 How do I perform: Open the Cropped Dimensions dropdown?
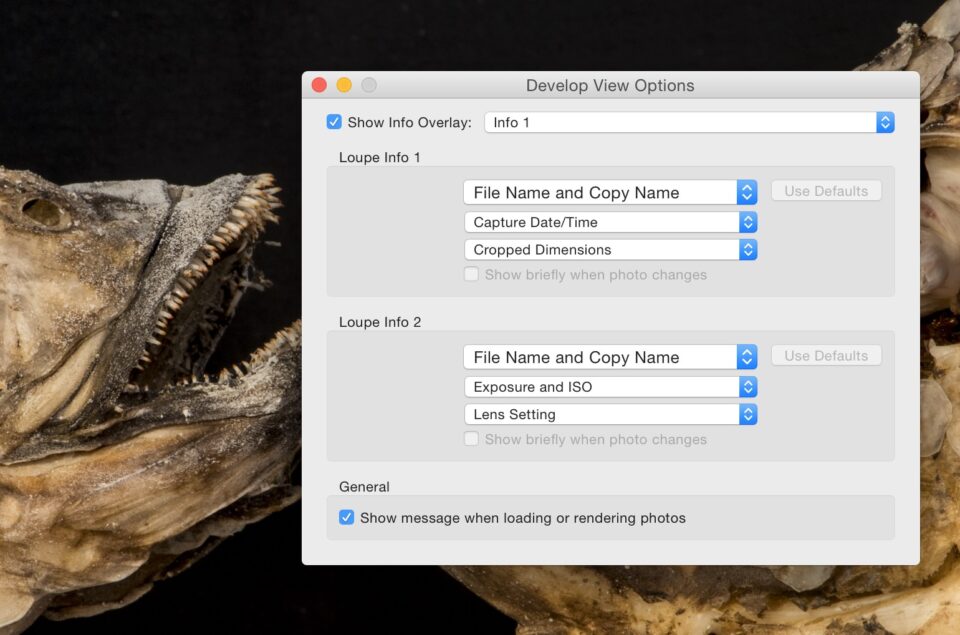coord(610,250)
